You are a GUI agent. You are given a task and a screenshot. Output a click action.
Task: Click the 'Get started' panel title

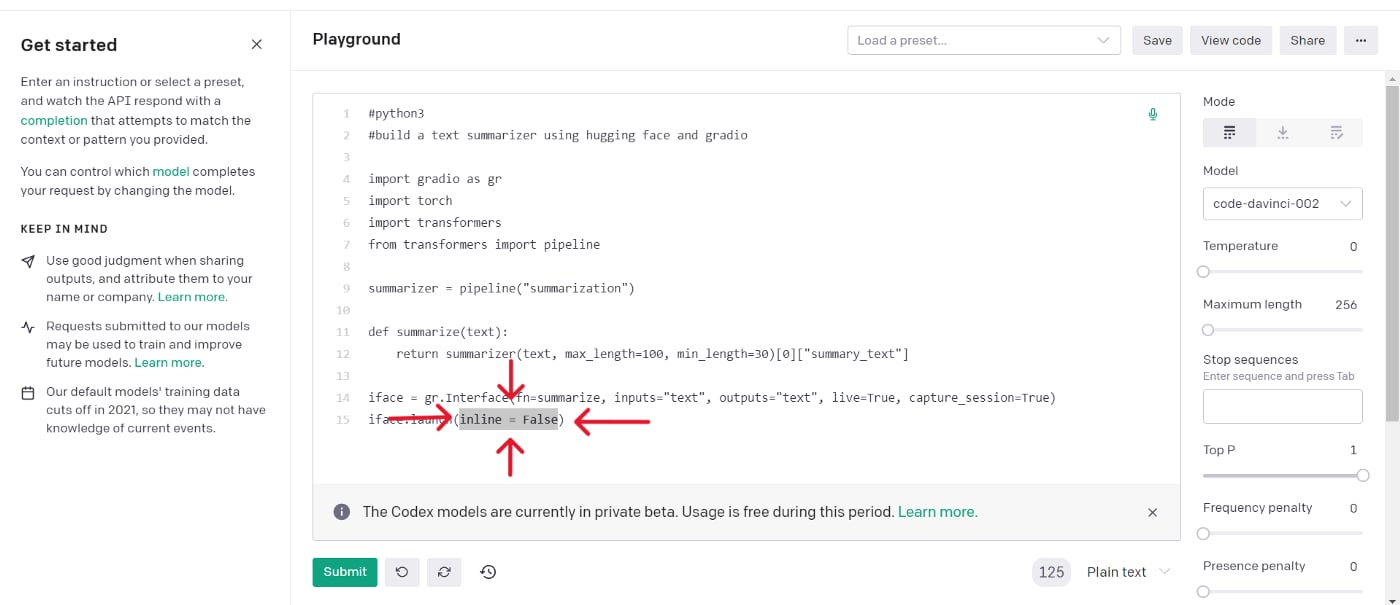[x=69, y=45]
